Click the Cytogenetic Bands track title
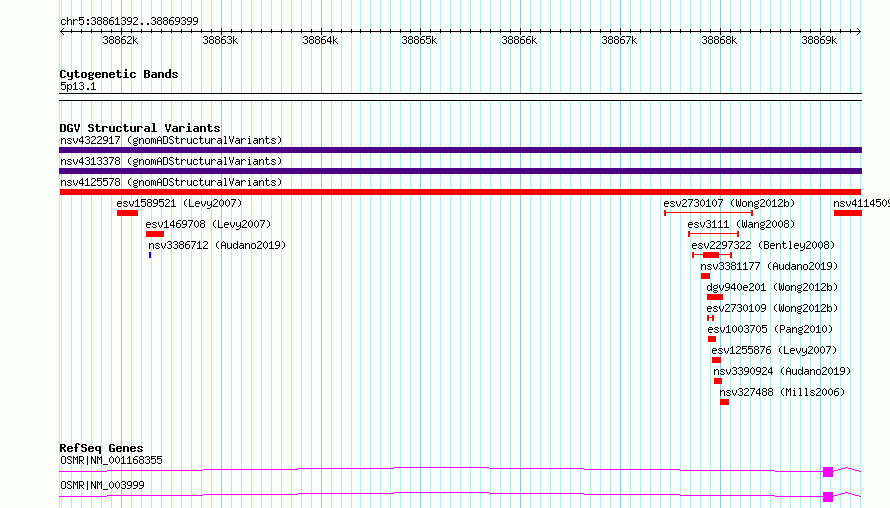 click(119, 74)
